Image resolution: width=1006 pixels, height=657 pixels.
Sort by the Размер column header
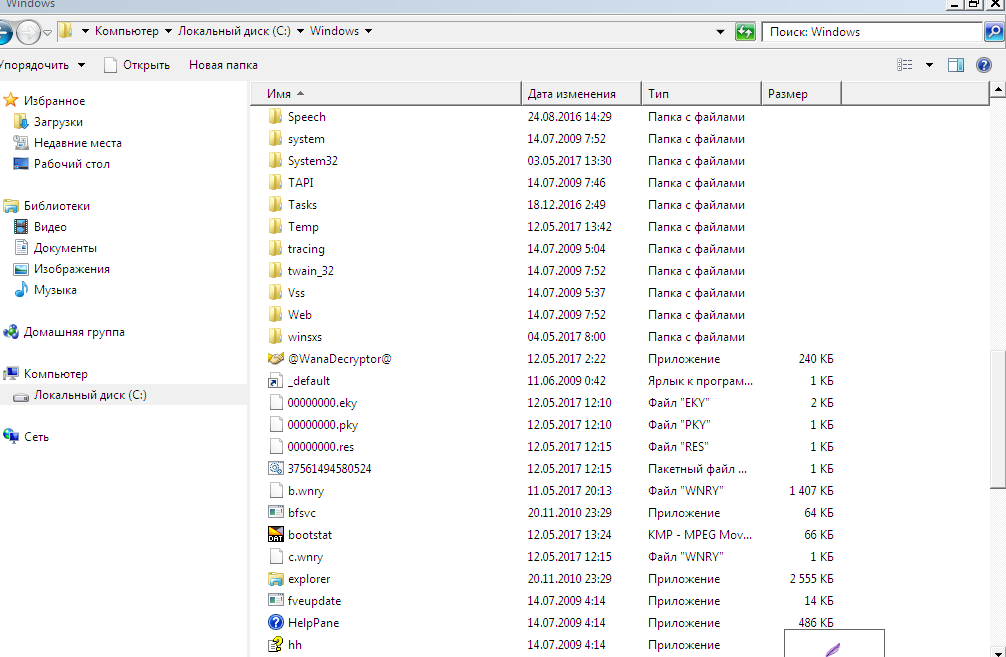(x=801, y=94)
